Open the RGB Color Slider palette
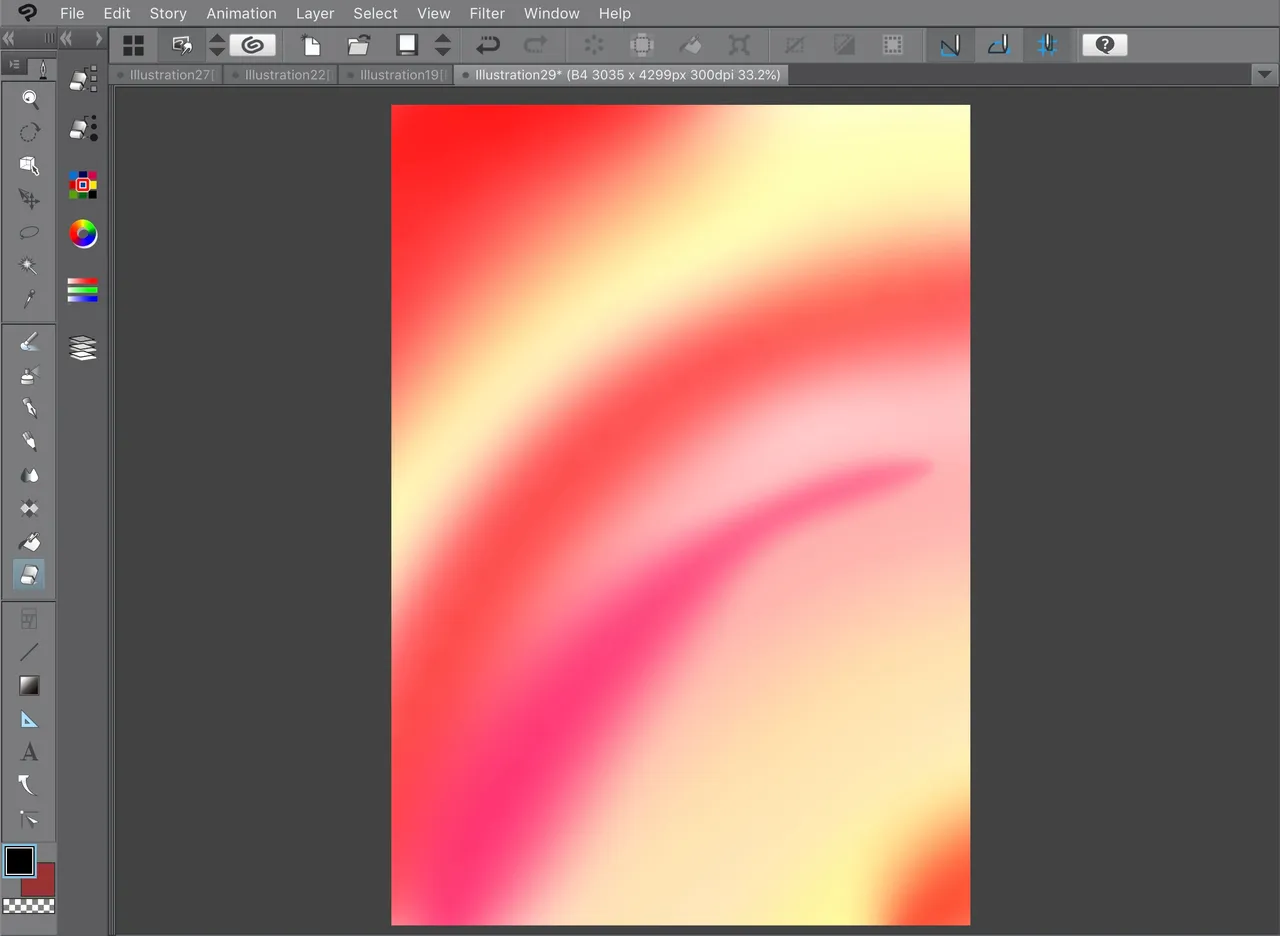This screenshot has height=936, width=1280. (x=83, y=290)
